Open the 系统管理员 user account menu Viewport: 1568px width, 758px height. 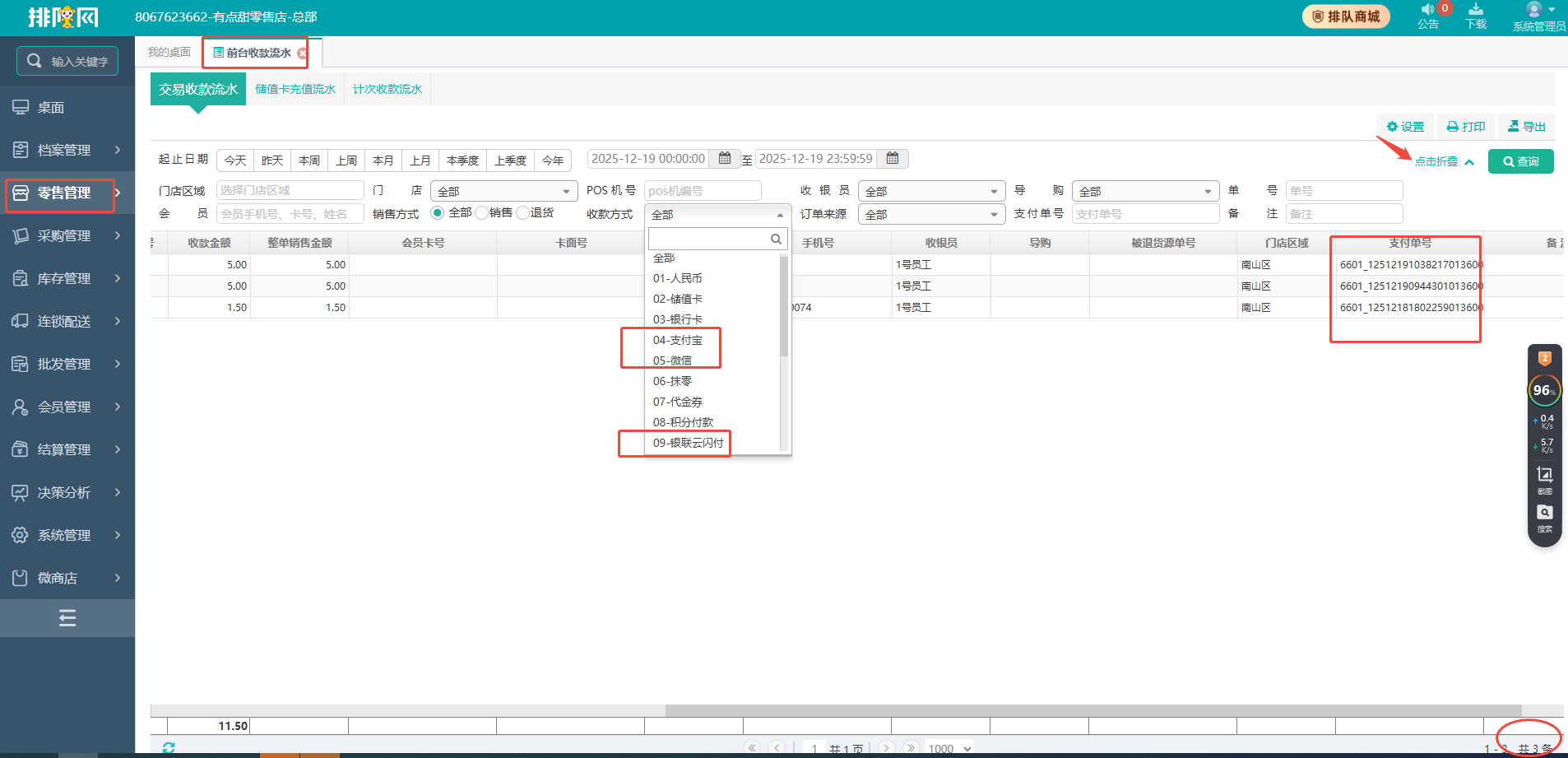[x=1539, y=16]
